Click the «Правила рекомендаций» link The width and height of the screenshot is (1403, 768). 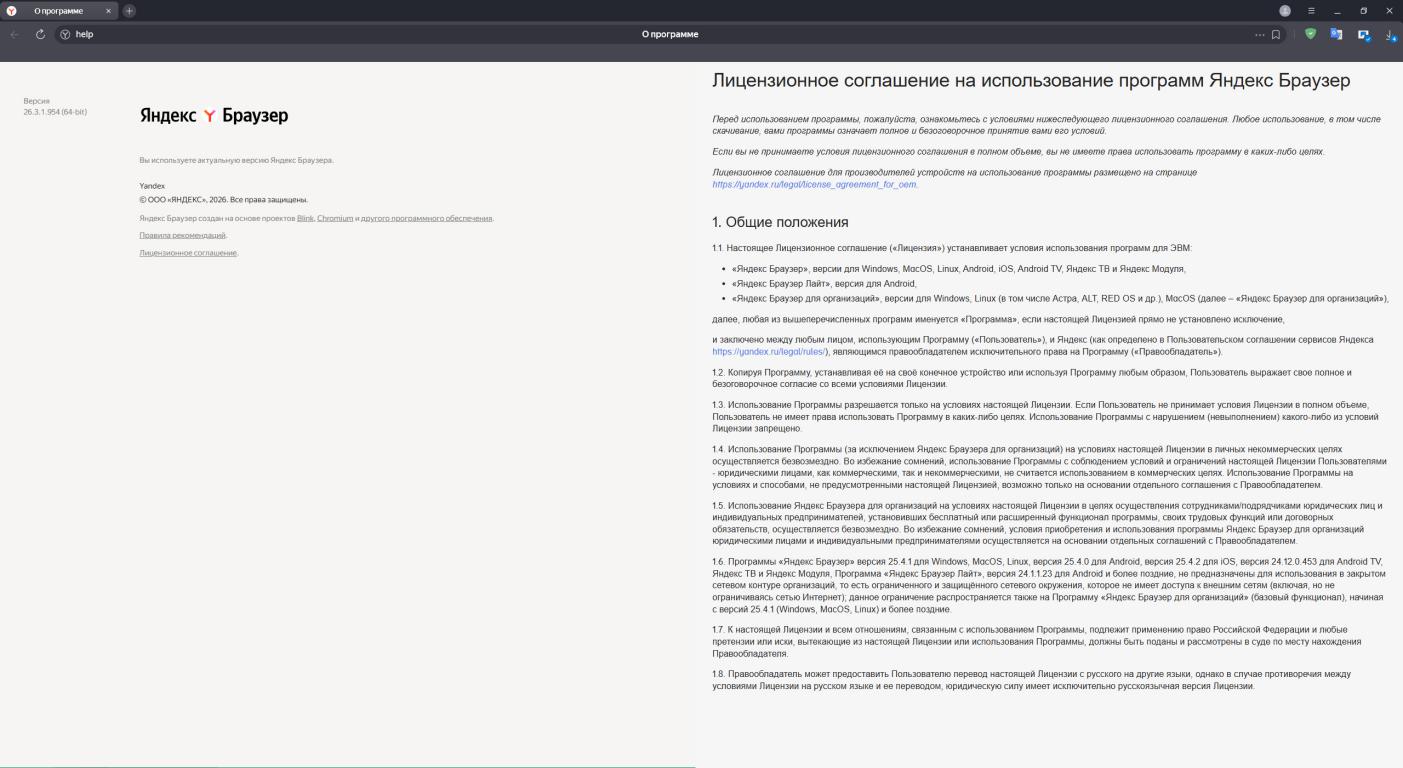click(x=182, y=235)
